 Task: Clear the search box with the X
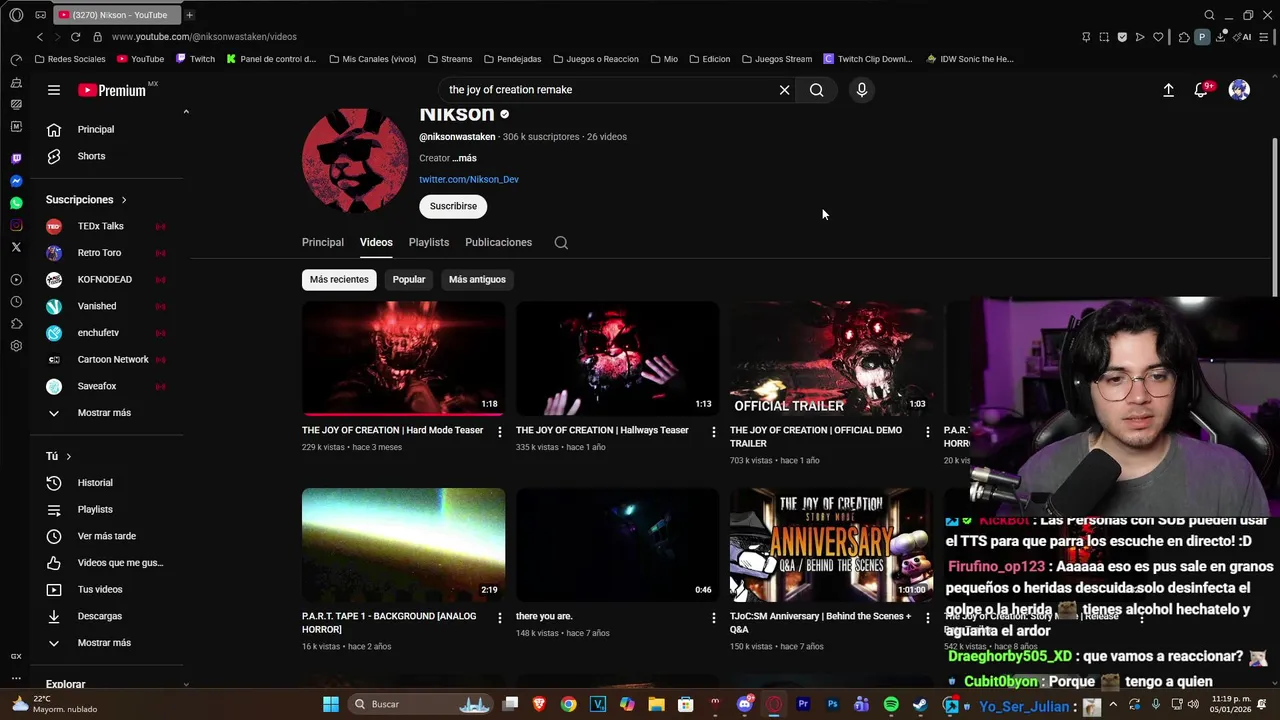tap(784, 90)
